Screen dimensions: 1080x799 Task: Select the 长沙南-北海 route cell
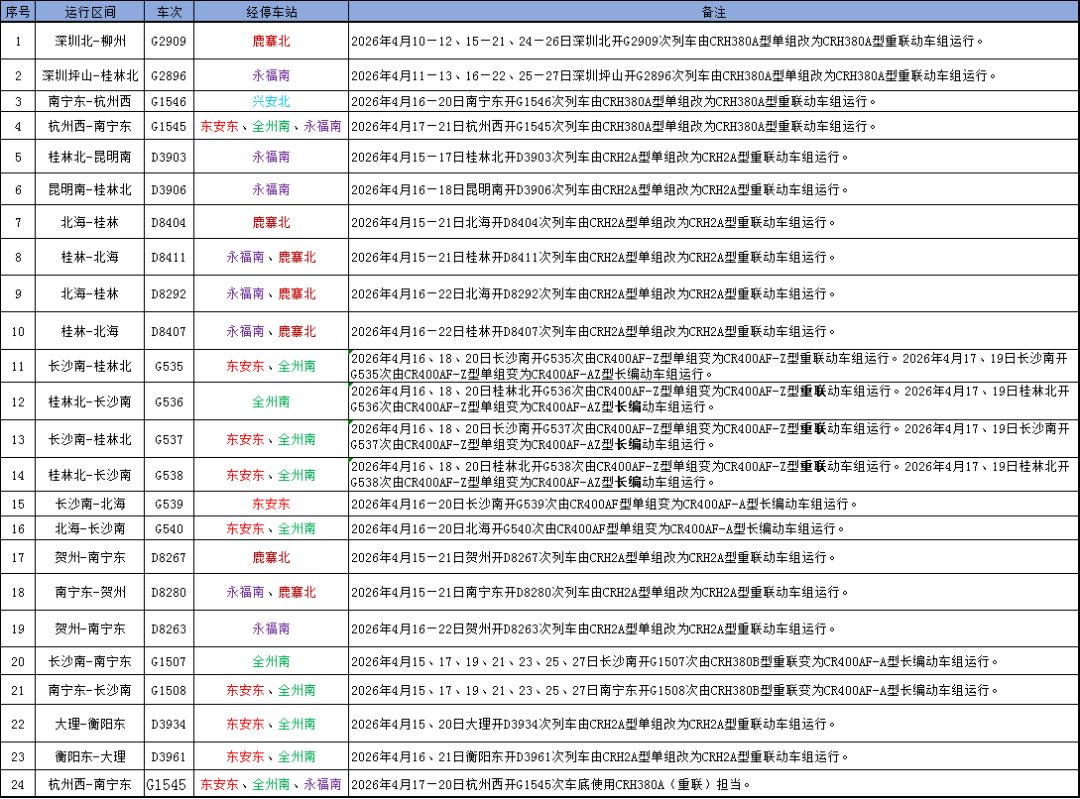point(90,504)
